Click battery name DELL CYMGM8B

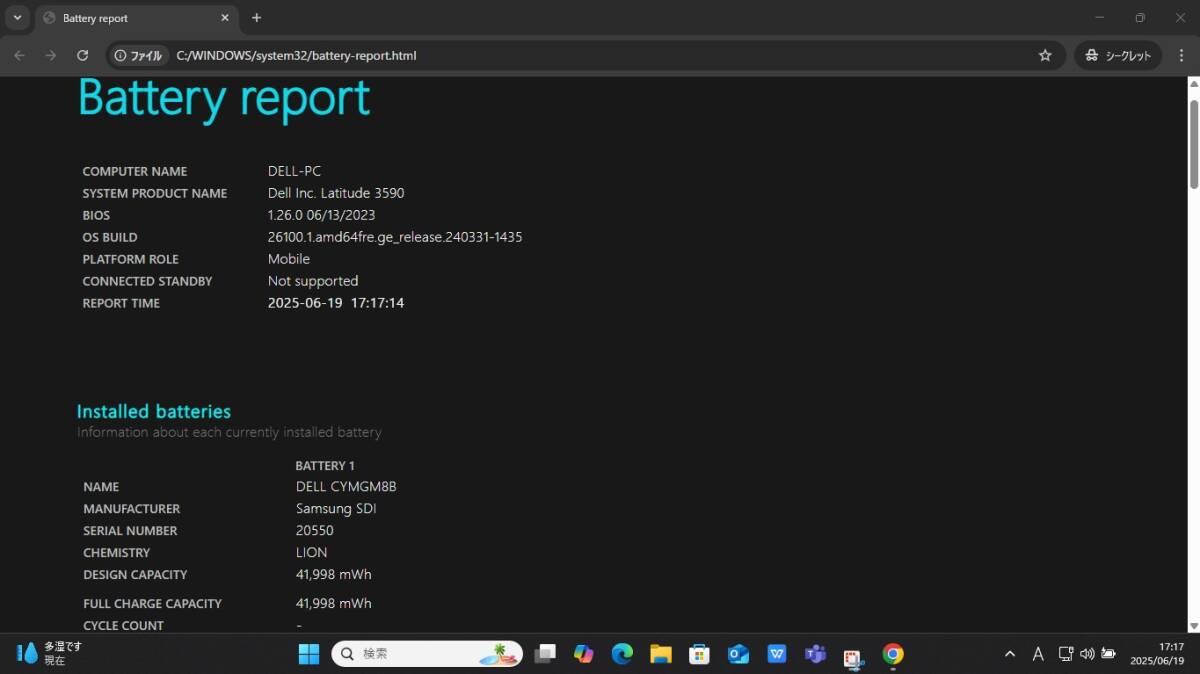346,487
